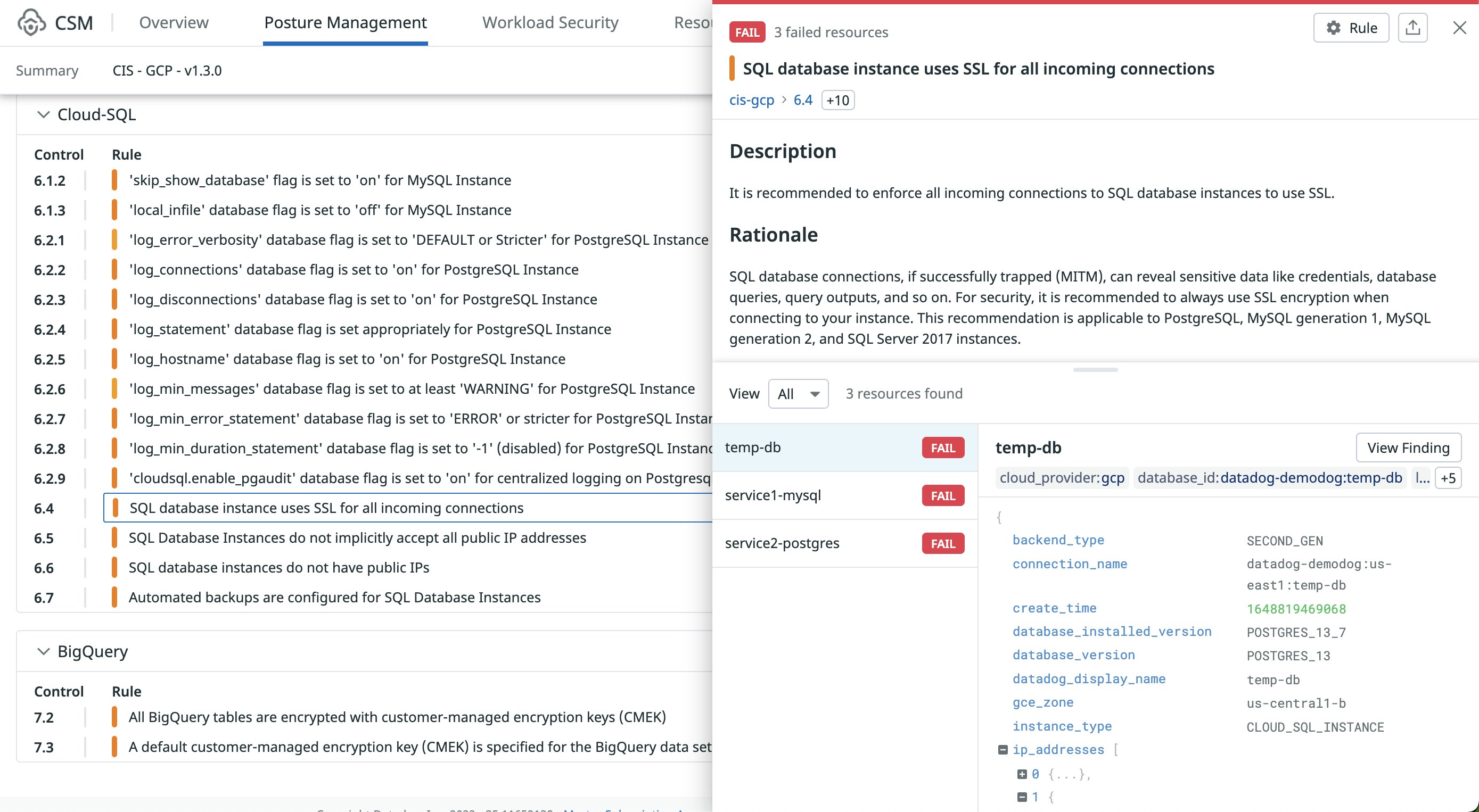The height and width of the screenshot is (812, 1479).
Task: Expand item 0 in the ip_addresses array
Action: 1022,774
